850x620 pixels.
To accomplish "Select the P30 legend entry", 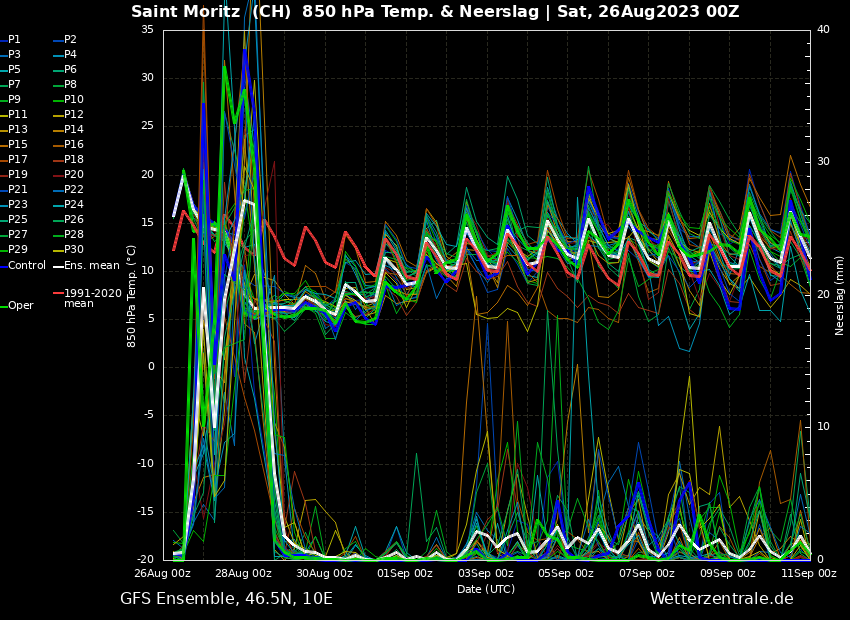I will pos(74,250).
